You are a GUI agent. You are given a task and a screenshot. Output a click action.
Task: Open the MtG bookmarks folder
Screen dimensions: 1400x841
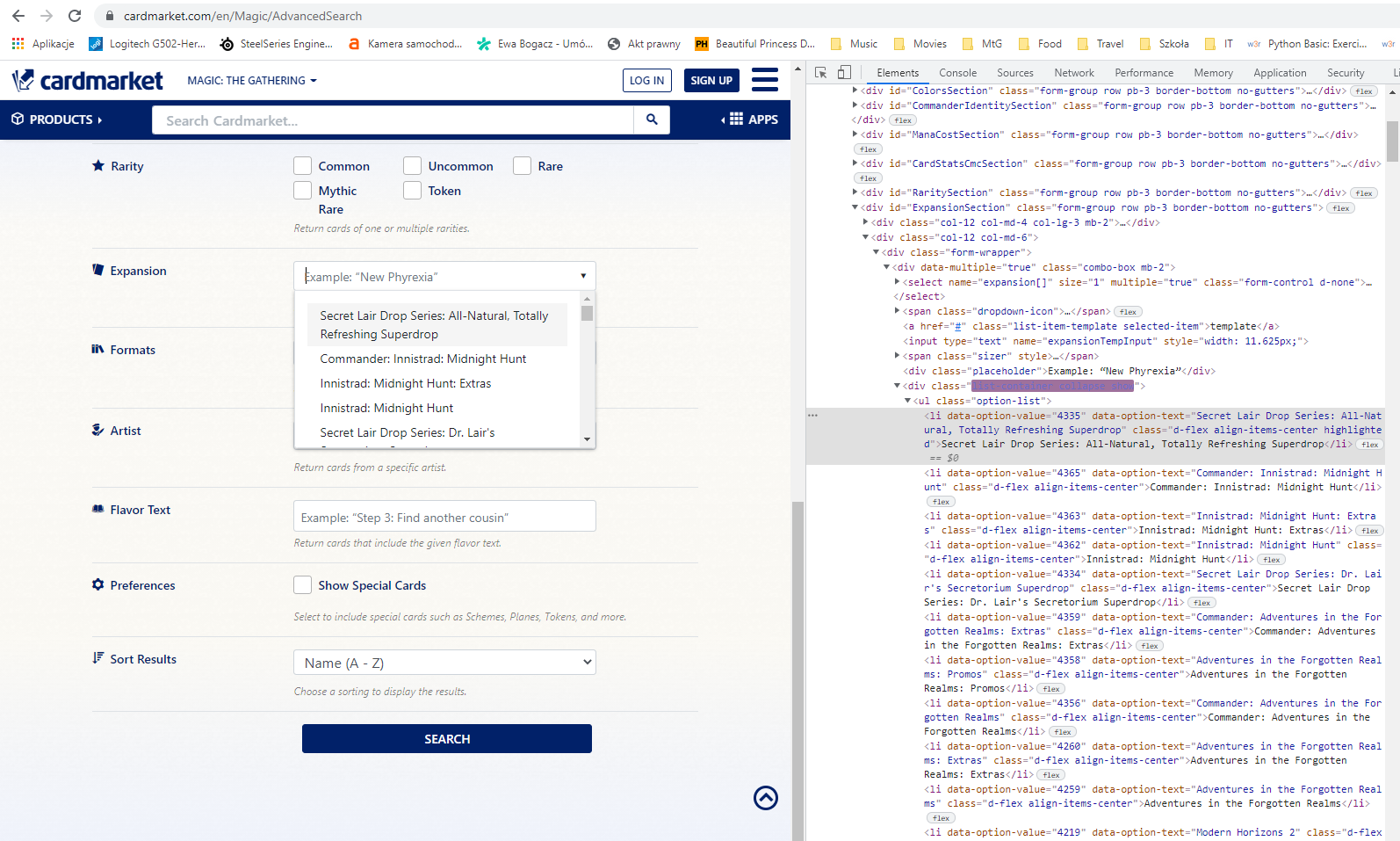tap(982, 44)
